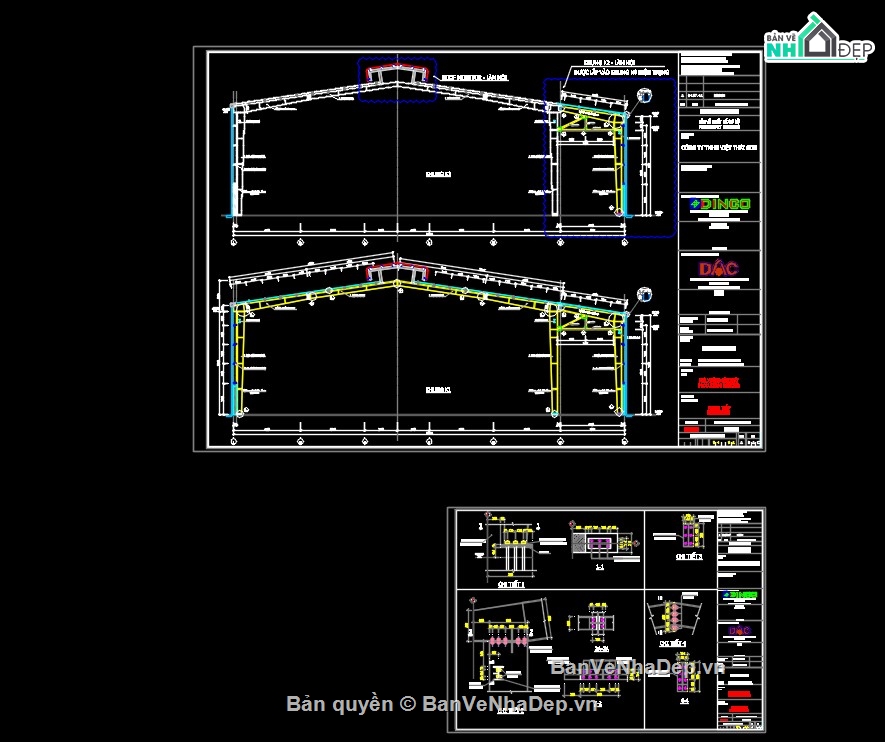Click the KHUNG K1 frame title text

click(438, 390)
